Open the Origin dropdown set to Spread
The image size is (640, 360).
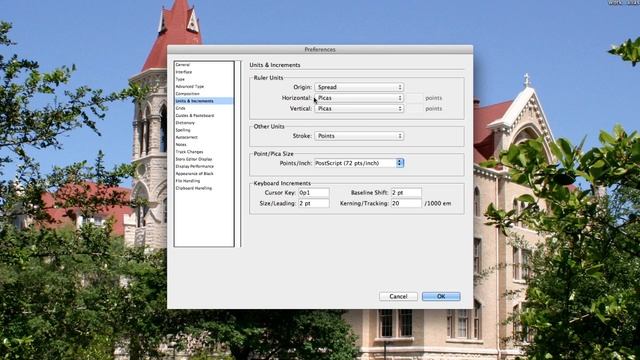click(359, 87)
